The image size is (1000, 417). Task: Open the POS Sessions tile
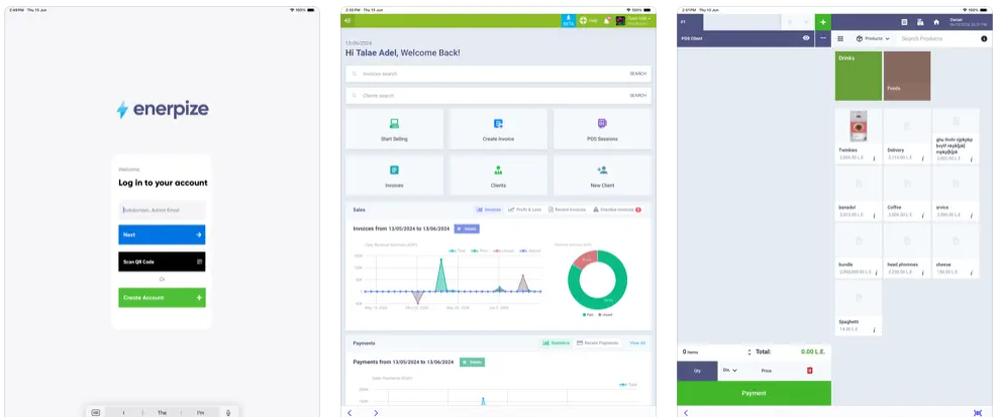click(602, 129)
